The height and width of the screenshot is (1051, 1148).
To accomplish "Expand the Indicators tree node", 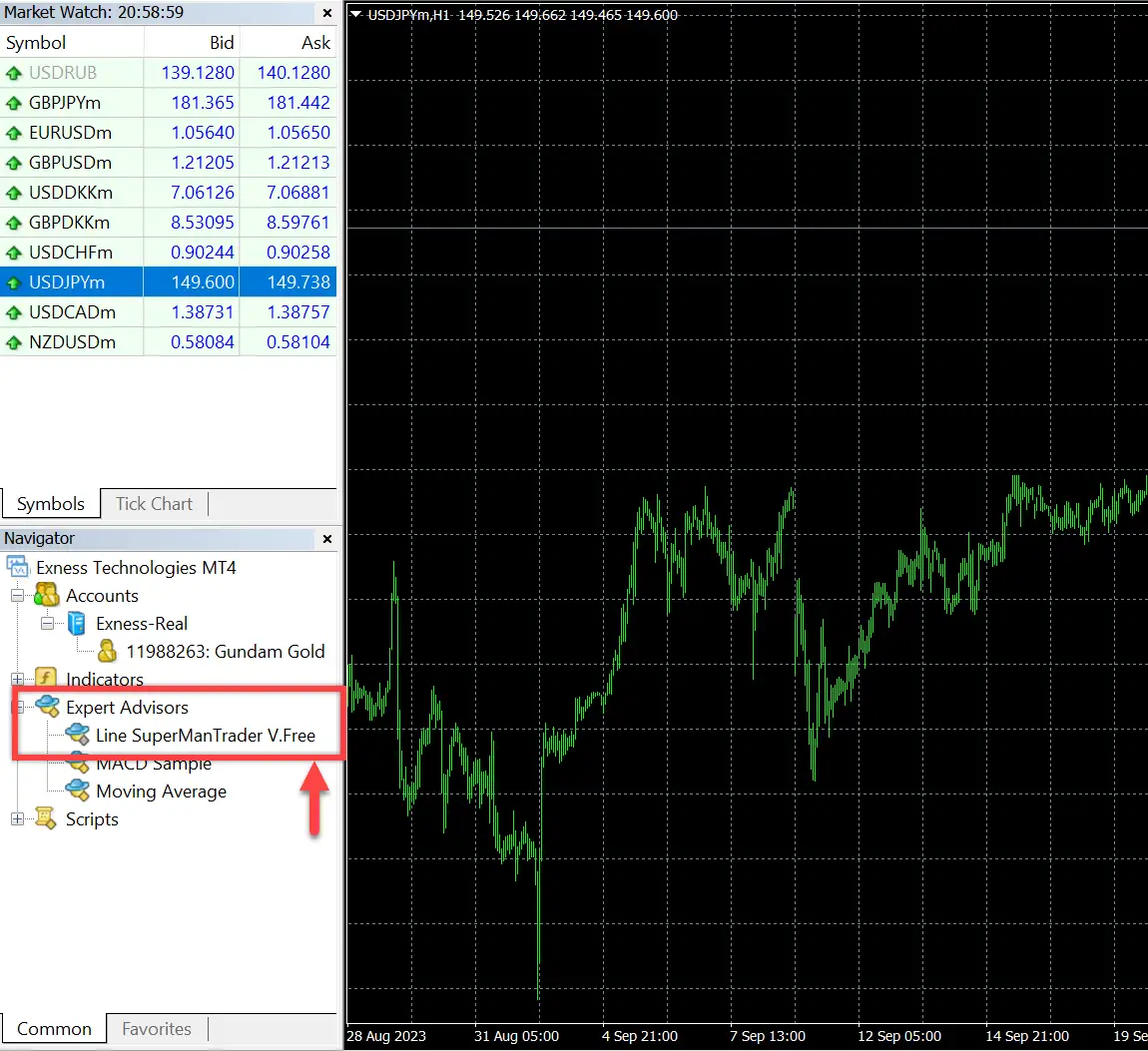I will (17, 680).
